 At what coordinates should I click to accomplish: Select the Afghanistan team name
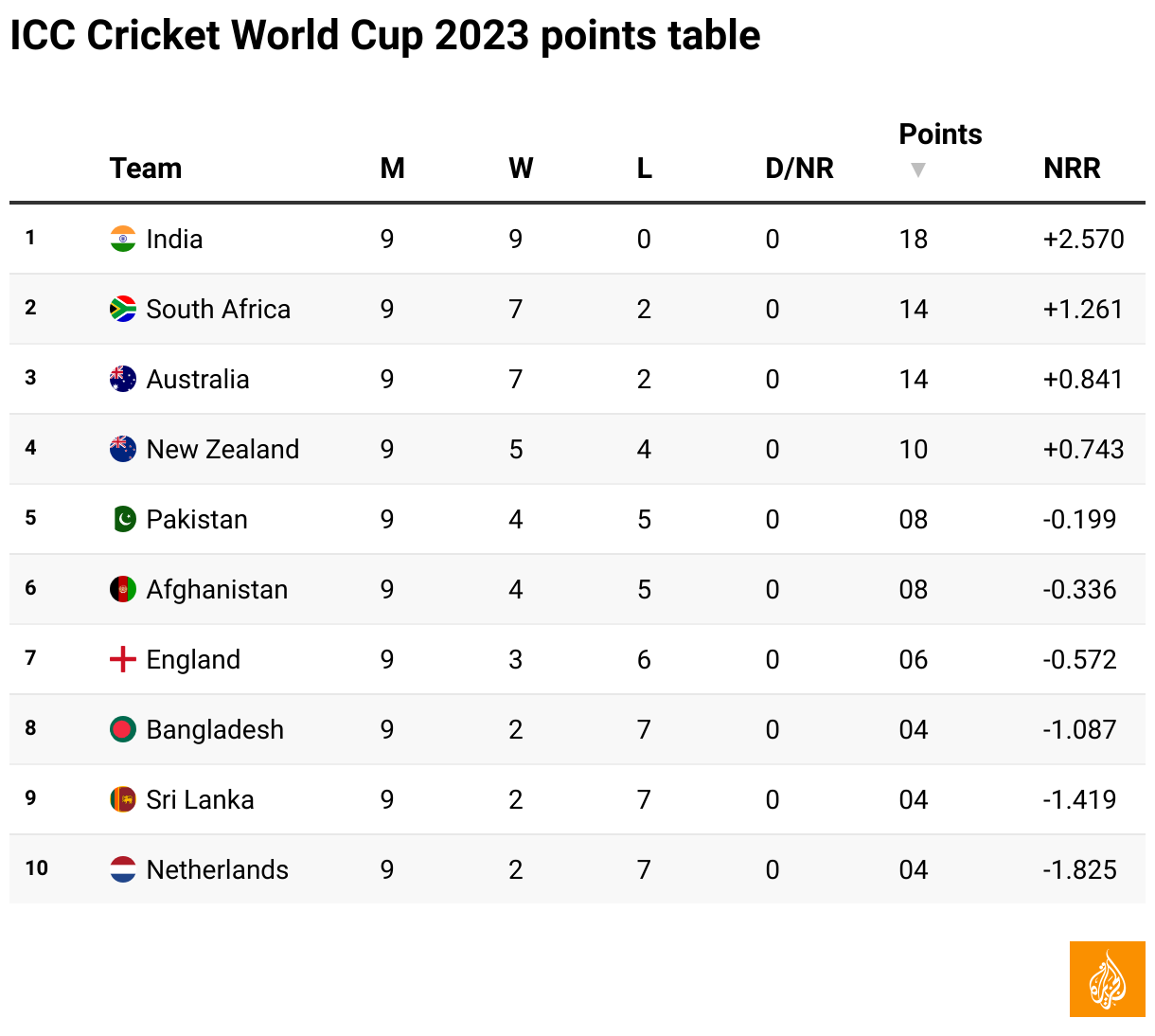(x=217, y=589)
